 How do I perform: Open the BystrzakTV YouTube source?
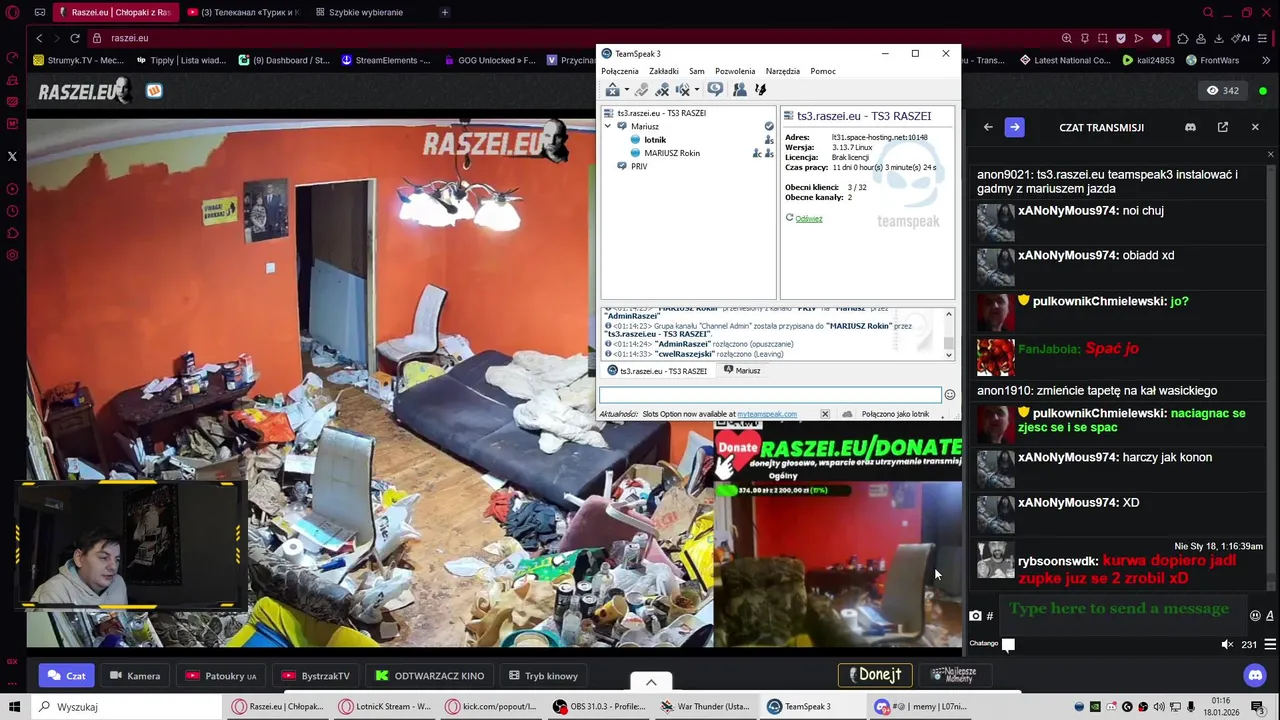tap(316, 676)
